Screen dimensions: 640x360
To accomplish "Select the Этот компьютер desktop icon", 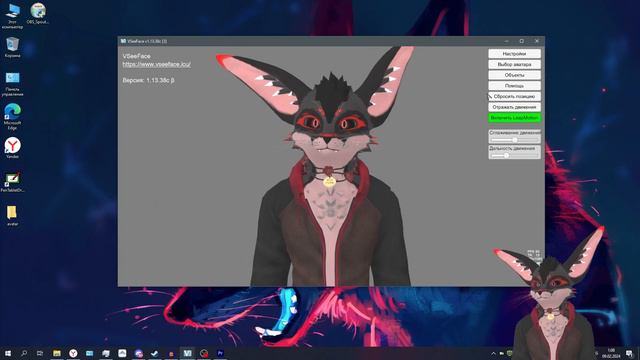I will click(12, 16).
